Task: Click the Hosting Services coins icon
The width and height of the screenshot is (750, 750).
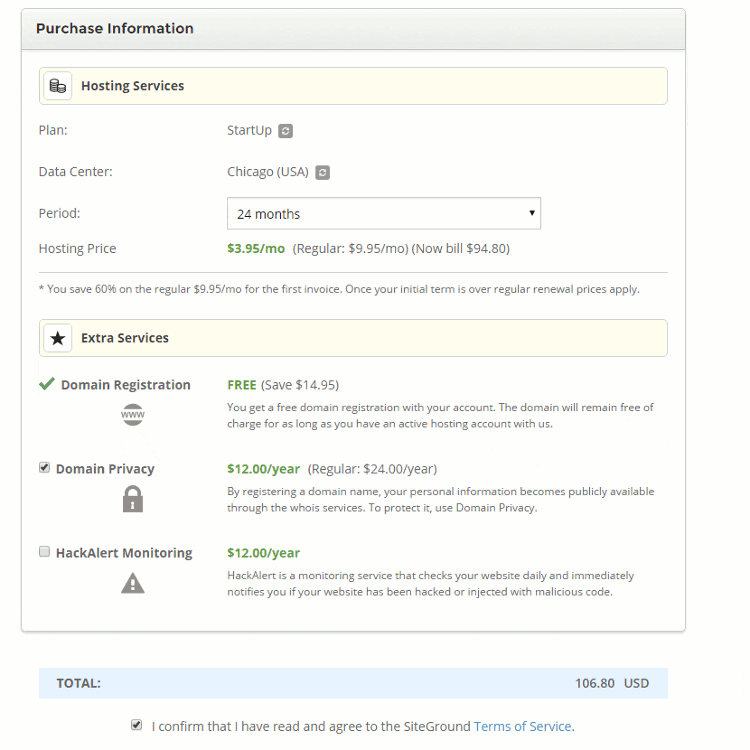Action: (x=58, y=86)
